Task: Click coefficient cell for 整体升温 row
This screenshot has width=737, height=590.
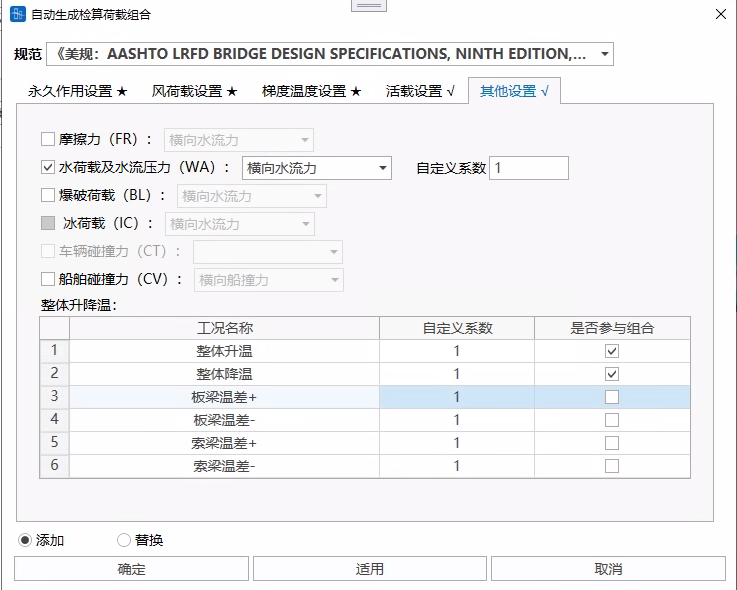Action: 456,351
